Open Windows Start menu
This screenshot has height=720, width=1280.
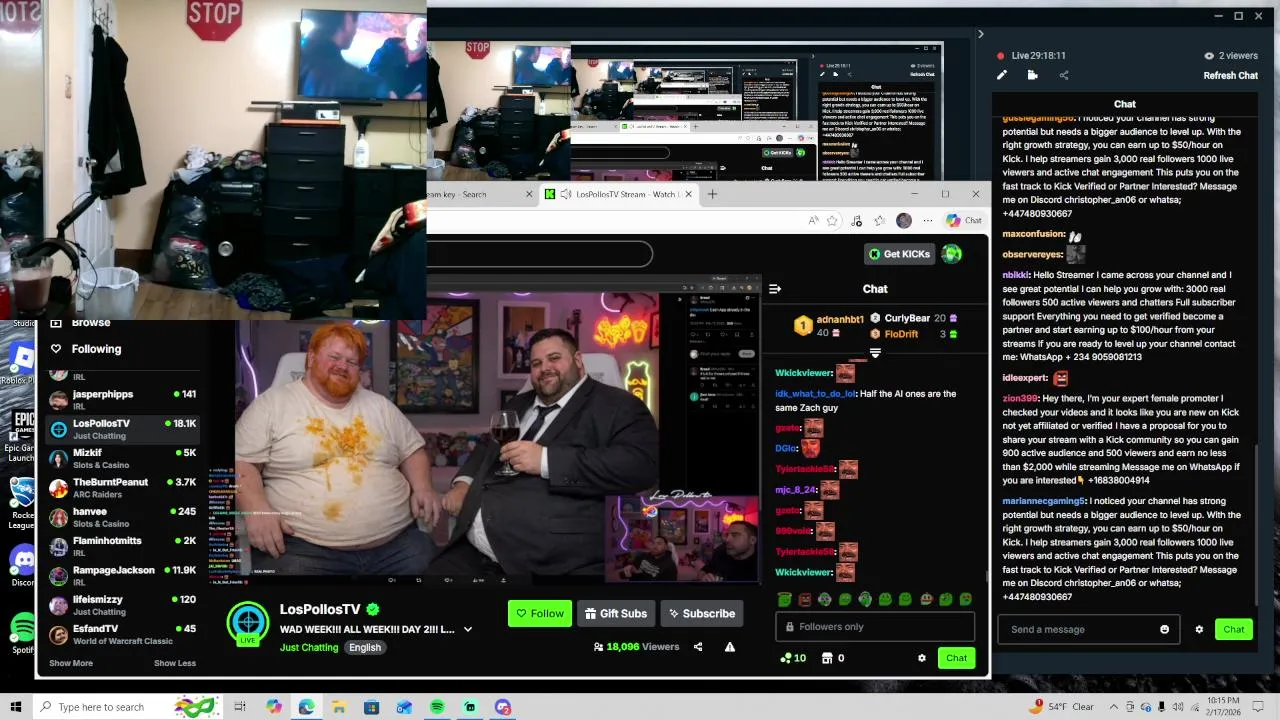[16, 707]
